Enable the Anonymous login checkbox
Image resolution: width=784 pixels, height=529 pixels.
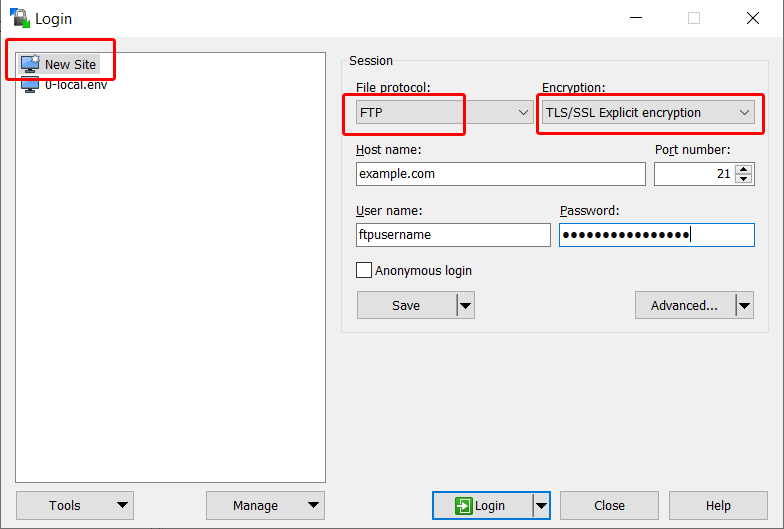(364, 270)
